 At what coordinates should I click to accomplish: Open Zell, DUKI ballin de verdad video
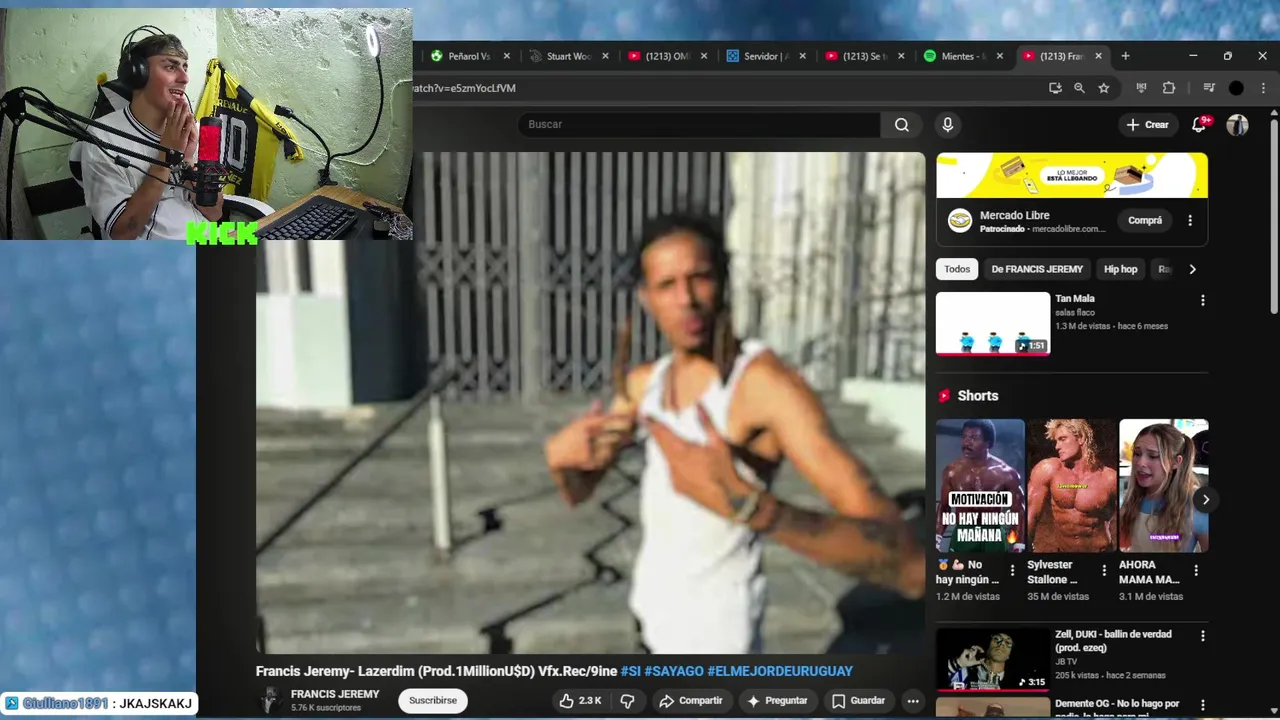point(993,660)
